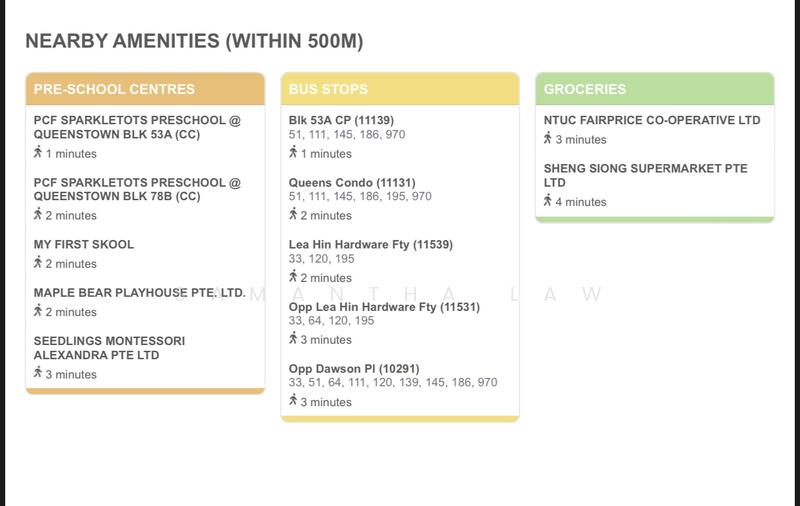Screen dimensions: 800x506
Task: Click walking icon under Sheng Siong Supermarket
Action: 548,201
